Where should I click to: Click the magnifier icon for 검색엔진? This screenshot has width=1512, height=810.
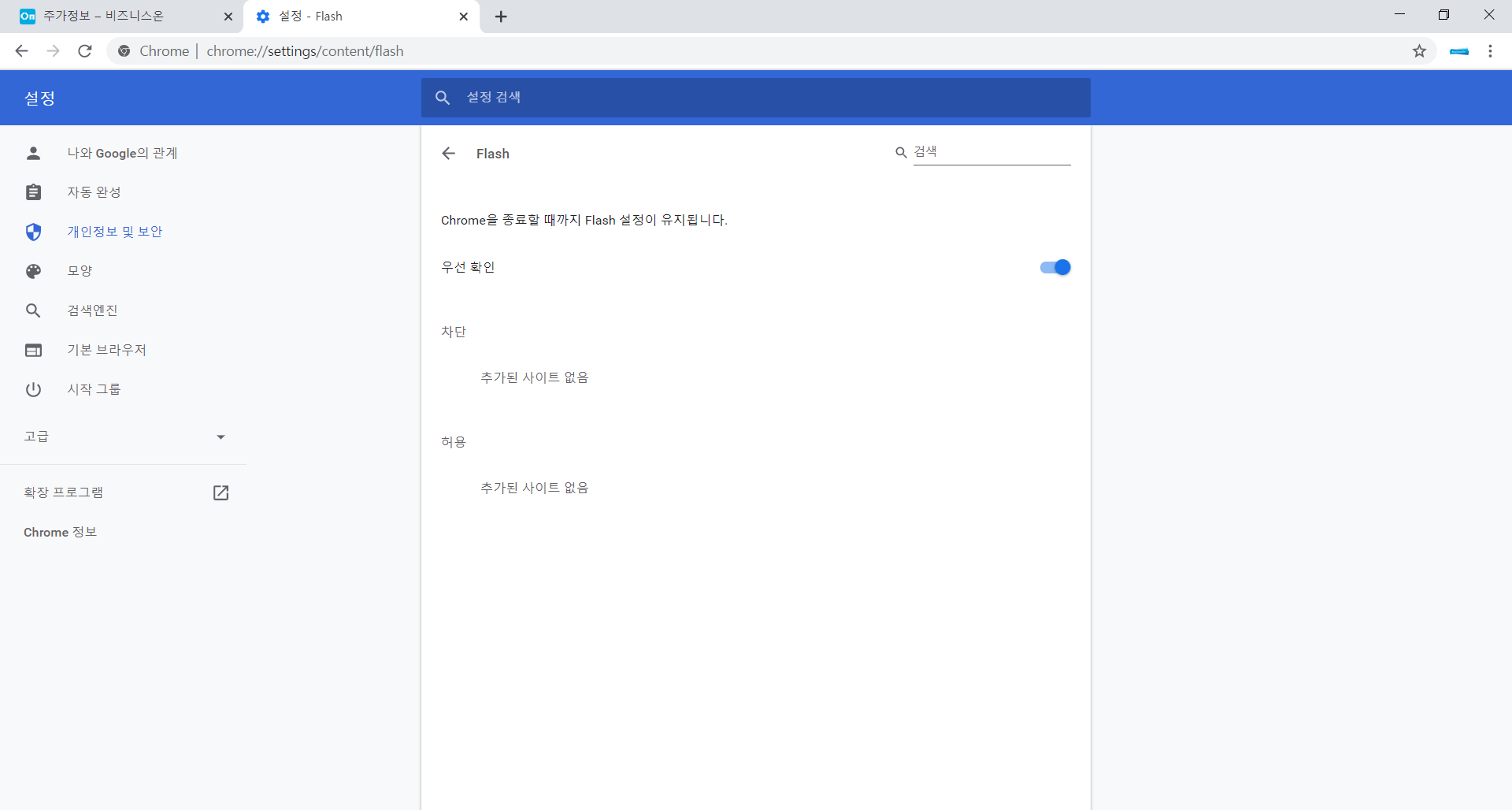(x=33, y=310)
